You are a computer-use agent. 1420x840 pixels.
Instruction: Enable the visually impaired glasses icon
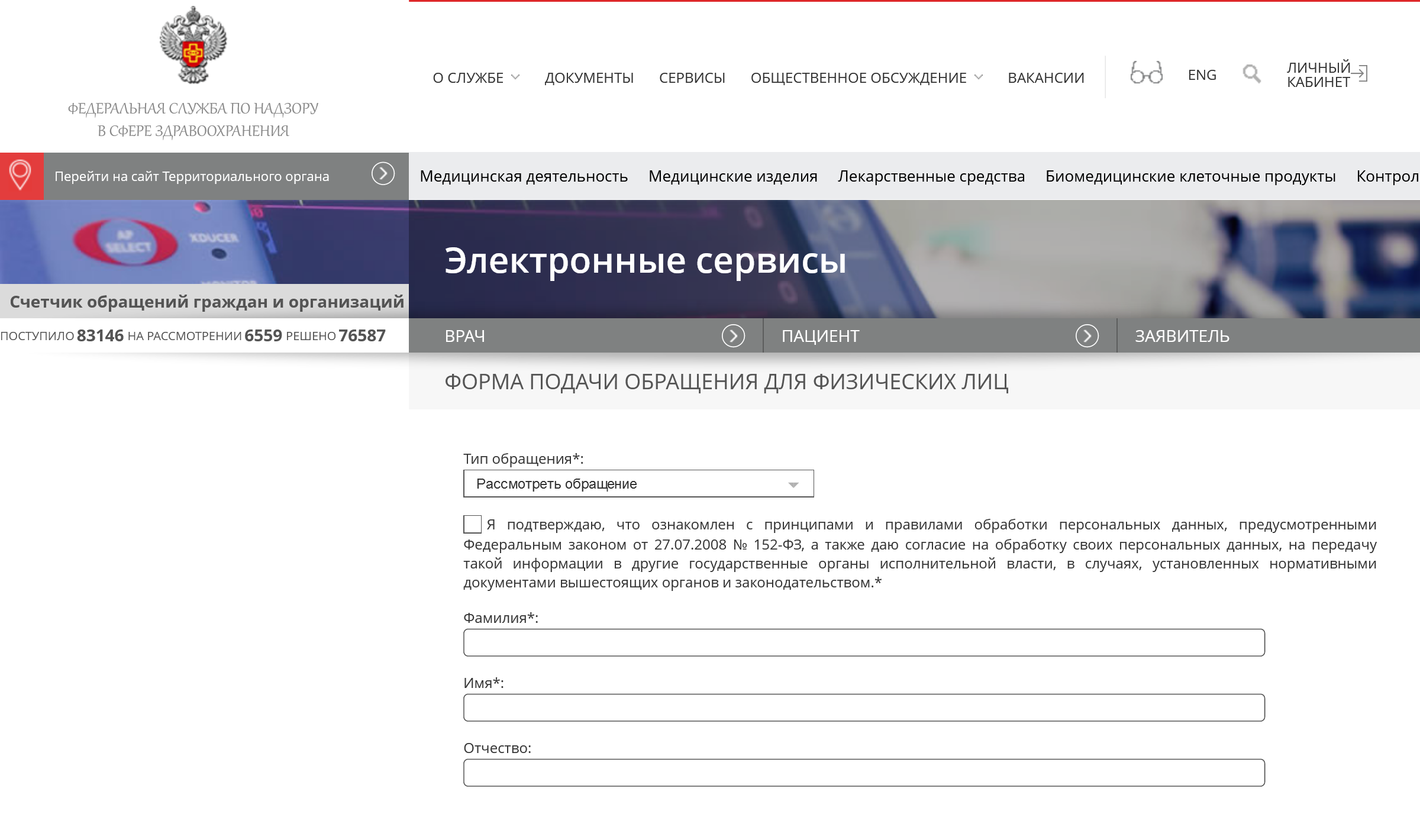1146,73
